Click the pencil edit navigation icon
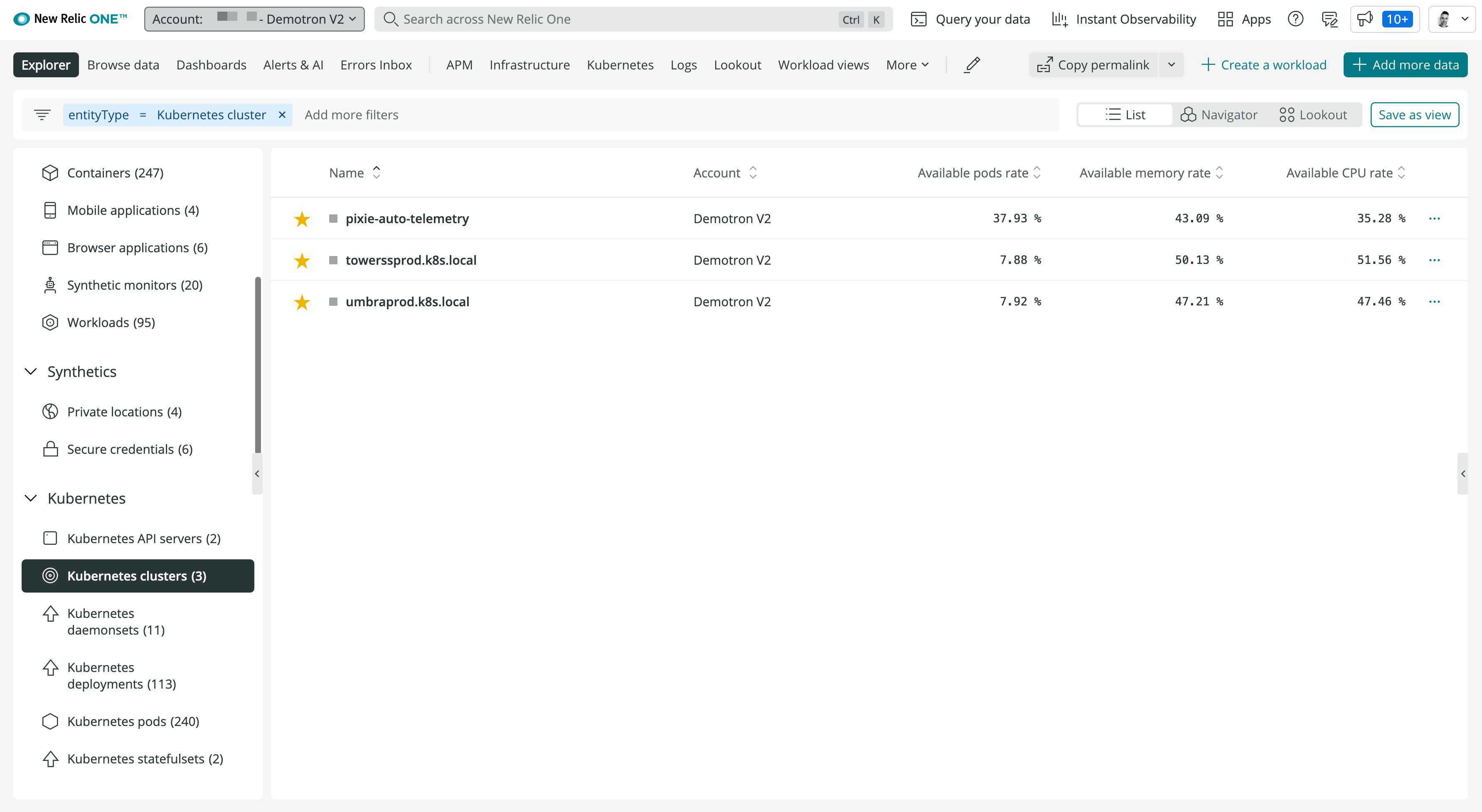 pos(972,65)
